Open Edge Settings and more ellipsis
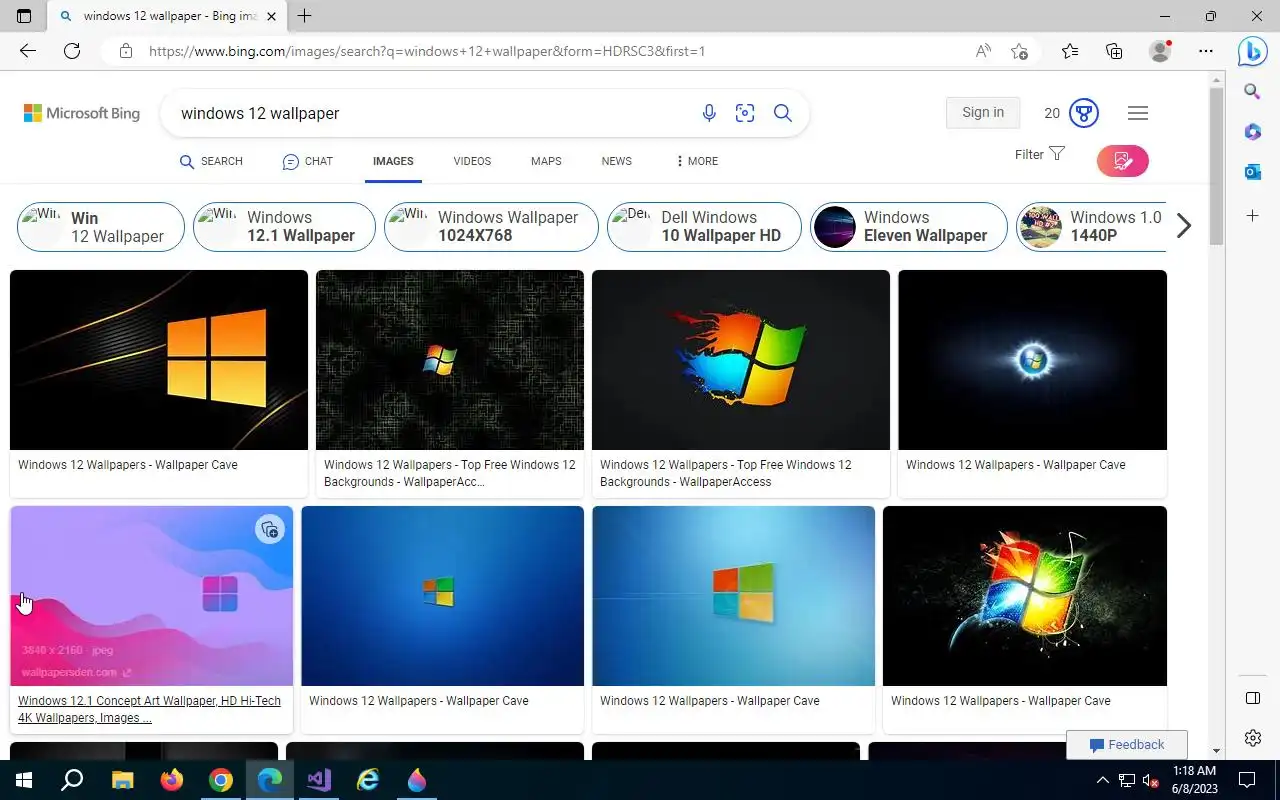This screenshot has height=800, width=1280. (x=1206, y=51)
